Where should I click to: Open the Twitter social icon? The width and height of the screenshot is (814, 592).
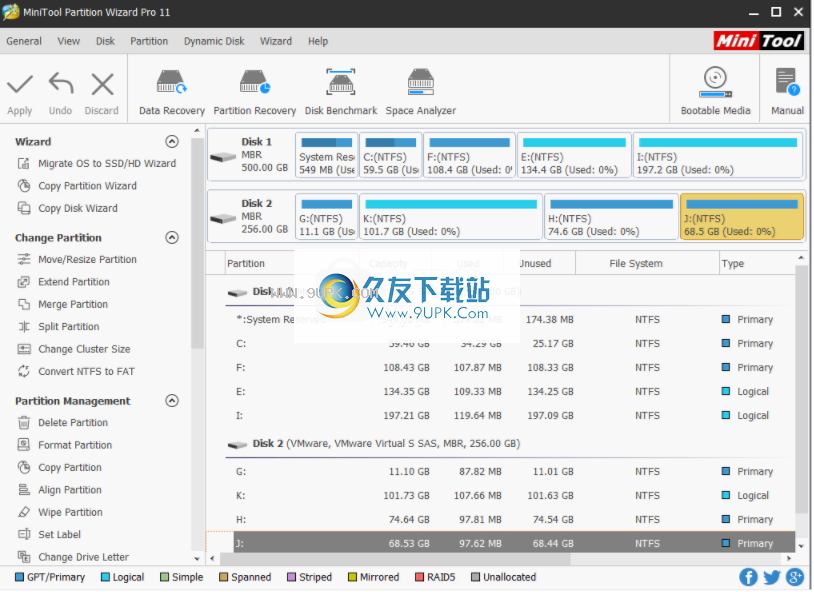(771, 577)
